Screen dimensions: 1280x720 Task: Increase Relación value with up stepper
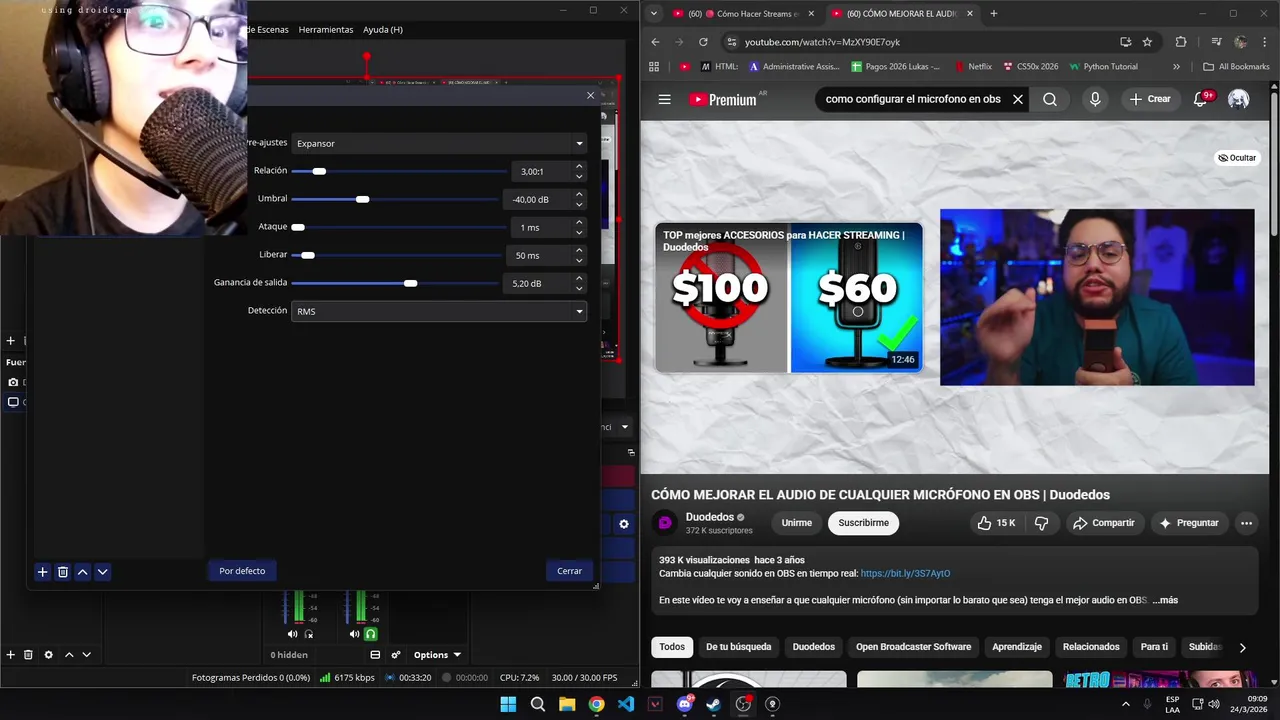(579, 167)
